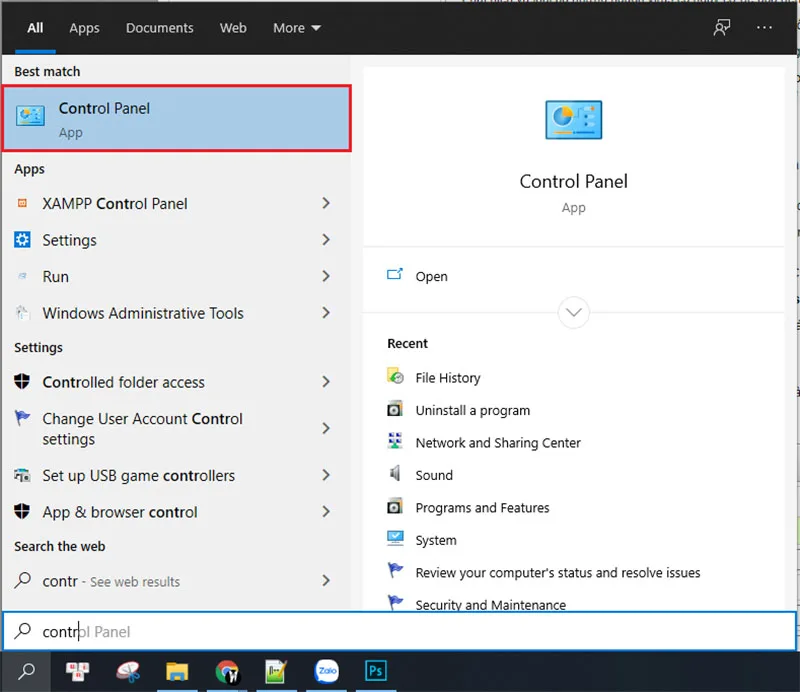Open the More dropdown filter
Image resolution: width=800 pixels, height=692 pixels.
[x=297, y=28]
